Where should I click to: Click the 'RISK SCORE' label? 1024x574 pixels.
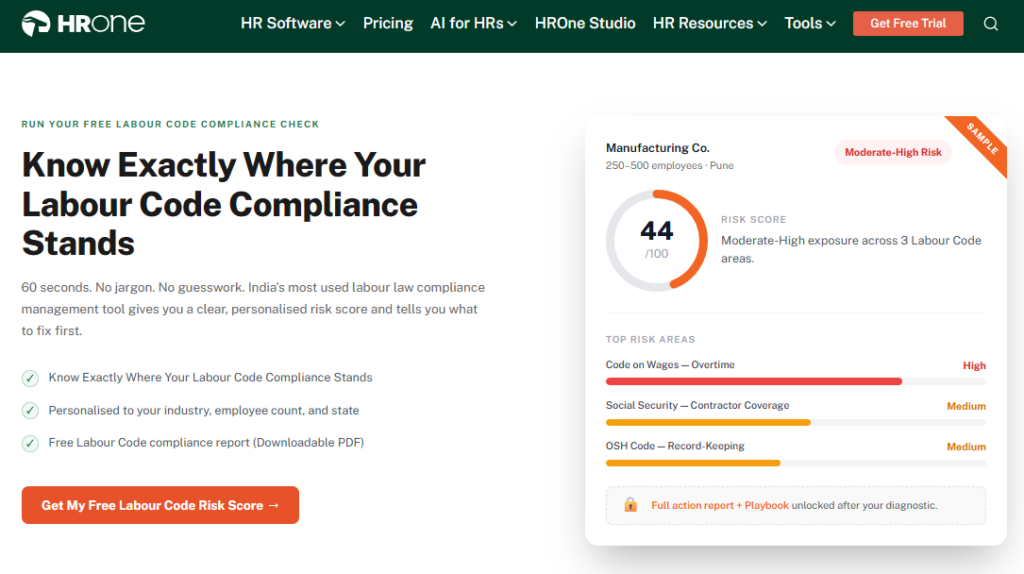click(x=754, y=219)
